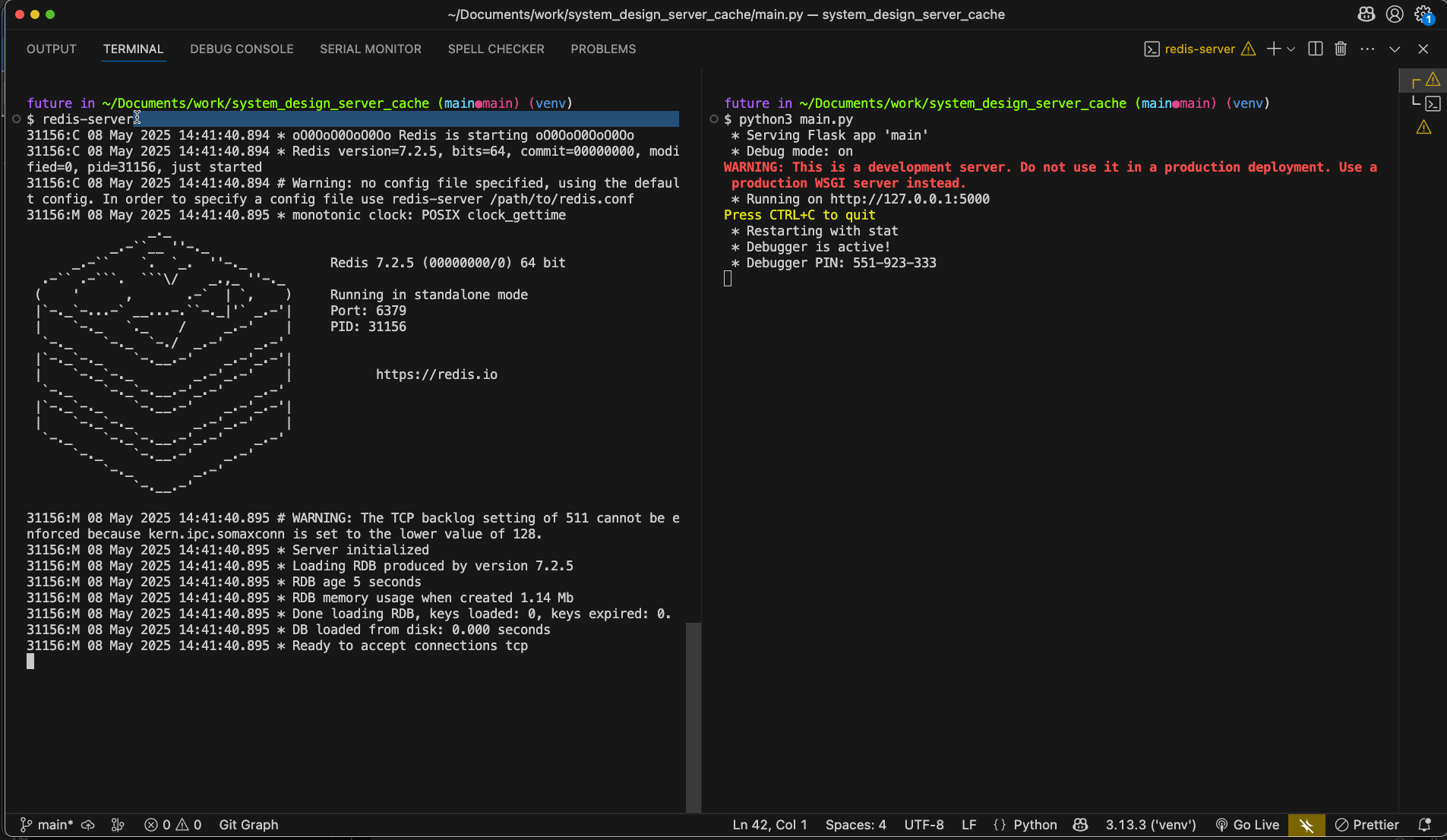Screen dimensions: 1447x840
Task: Click the lone warning triangle below the terminal list
Action: [1423, 128]
